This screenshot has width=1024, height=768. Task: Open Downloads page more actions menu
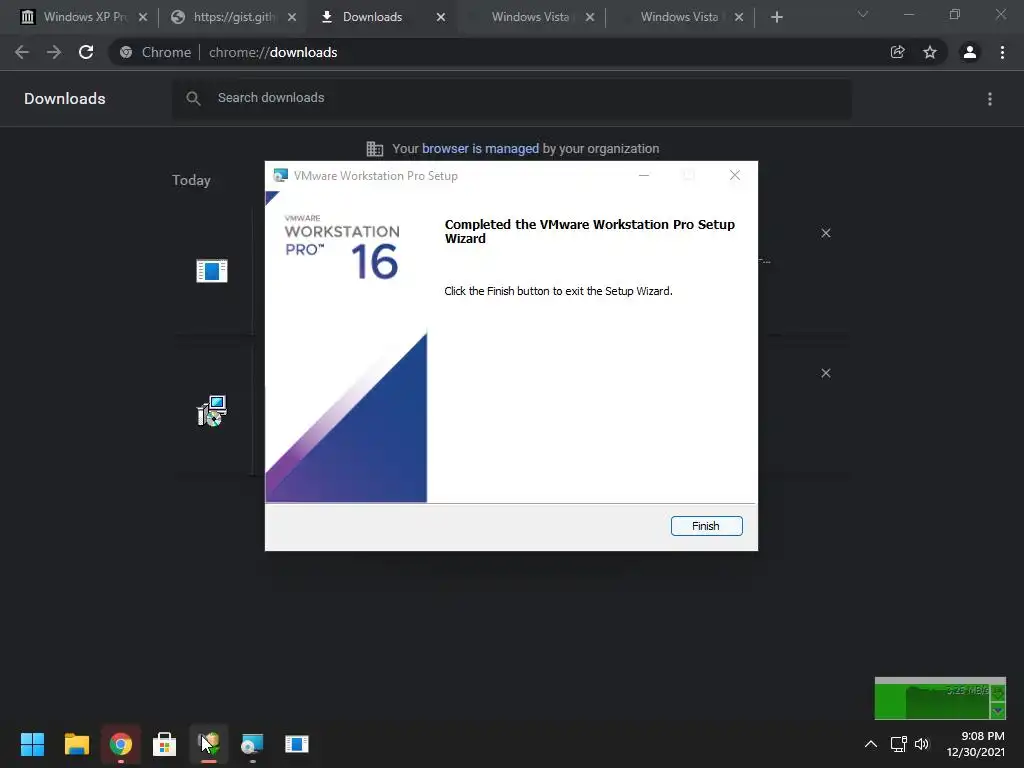pyautogui.click(x=990, y=99)
